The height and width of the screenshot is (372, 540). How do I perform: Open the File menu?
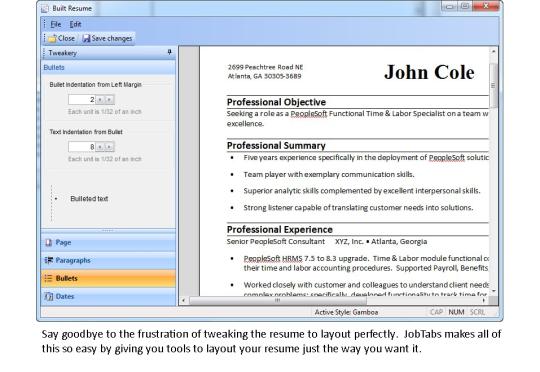click(55, 24)
